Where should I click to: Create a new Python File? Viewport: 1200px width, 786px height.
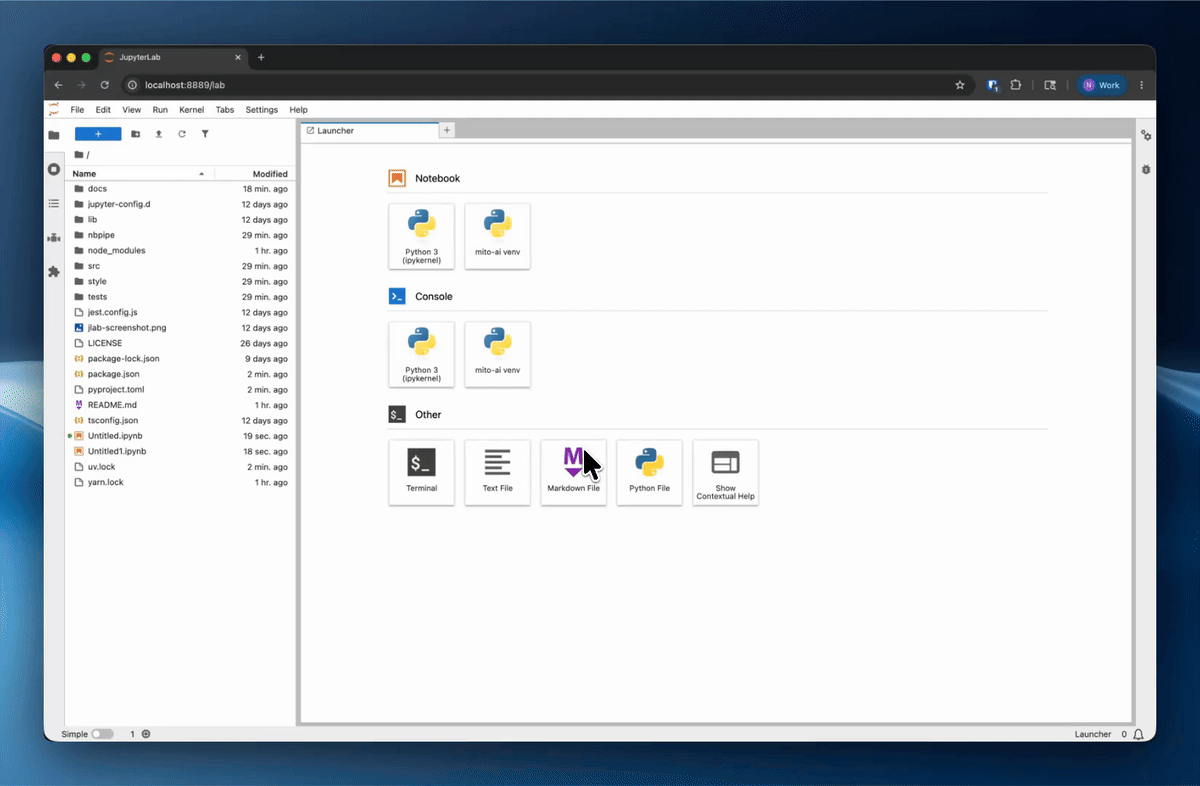(649, 472)
